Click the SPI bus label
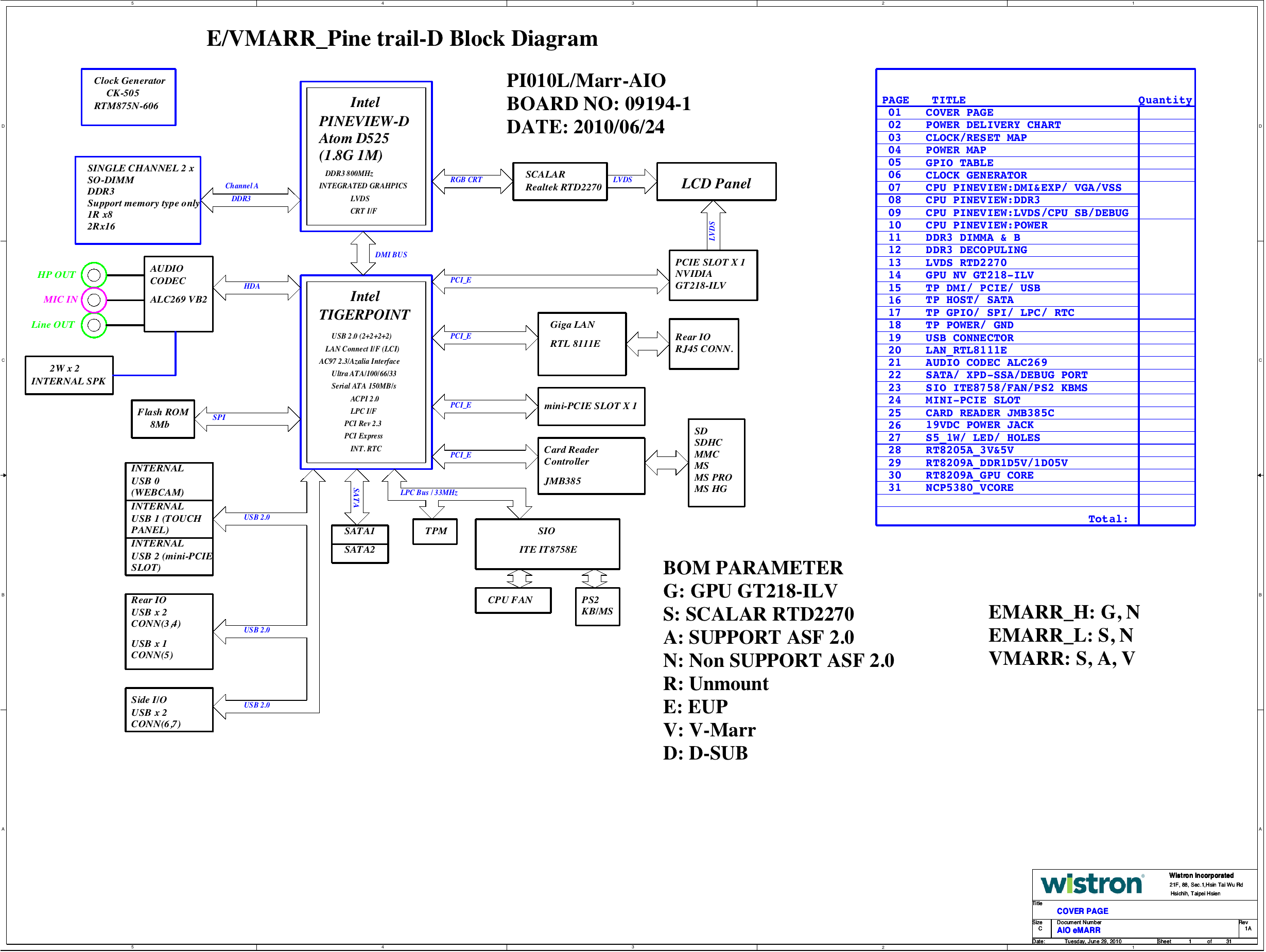This screenshot has width=1266, height=952. point(219,418)
